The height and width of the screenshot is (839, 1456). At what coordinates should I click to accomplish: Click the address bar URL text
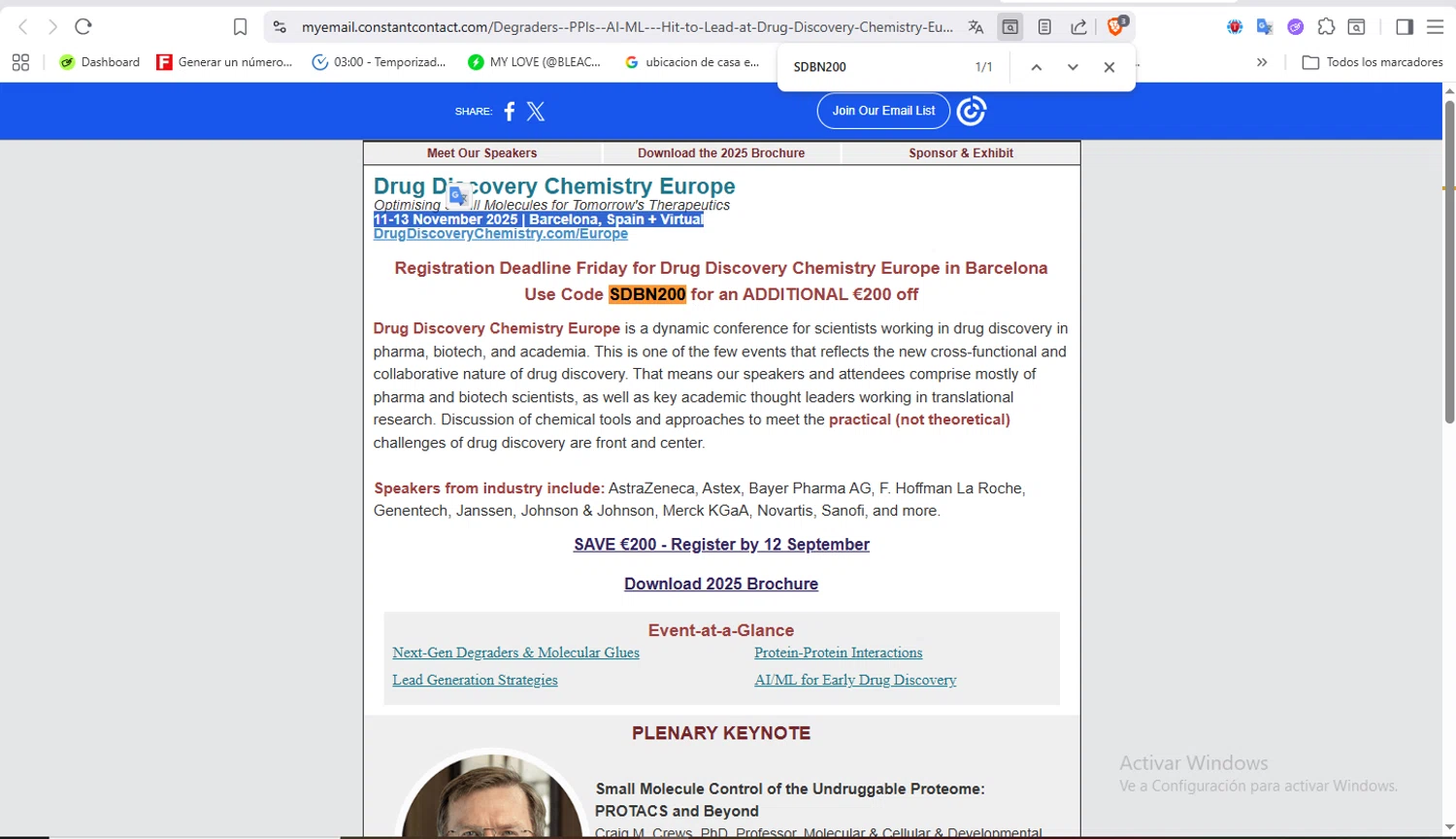(627, 27)
